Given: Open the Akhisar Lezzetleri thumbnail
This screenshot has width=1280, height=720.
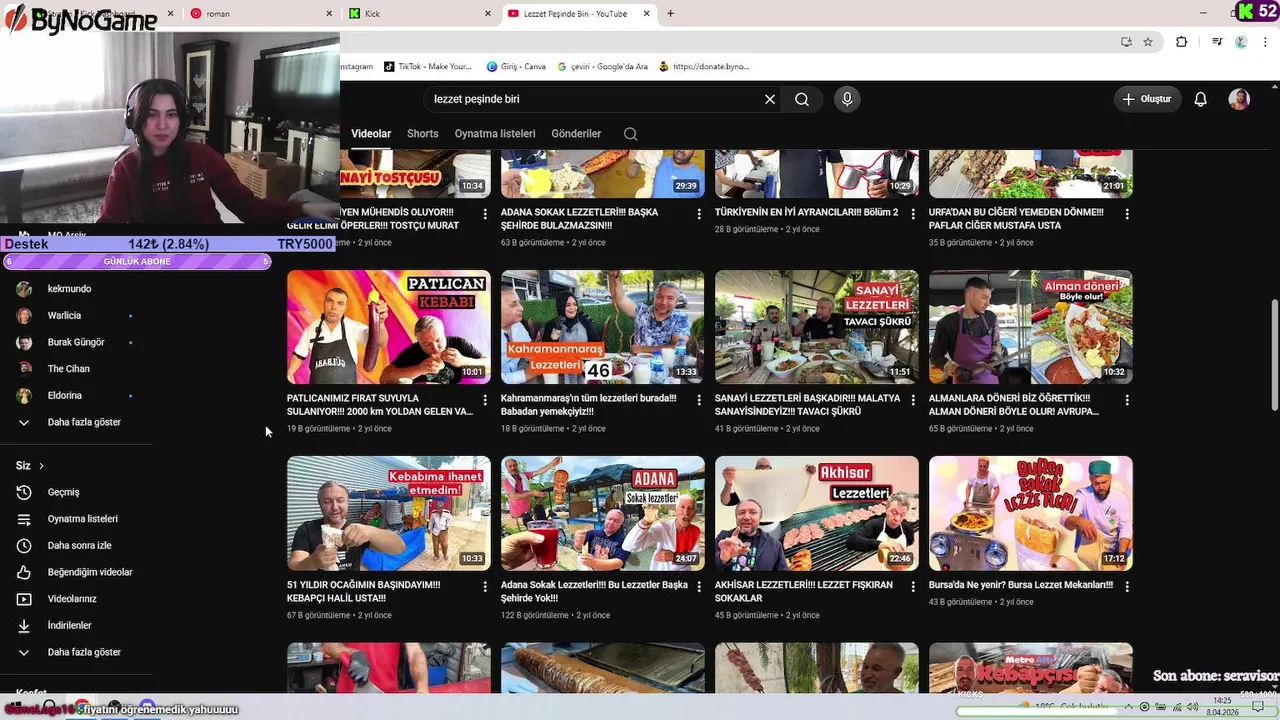Looking at the screenshot, I should click(816, 513).
